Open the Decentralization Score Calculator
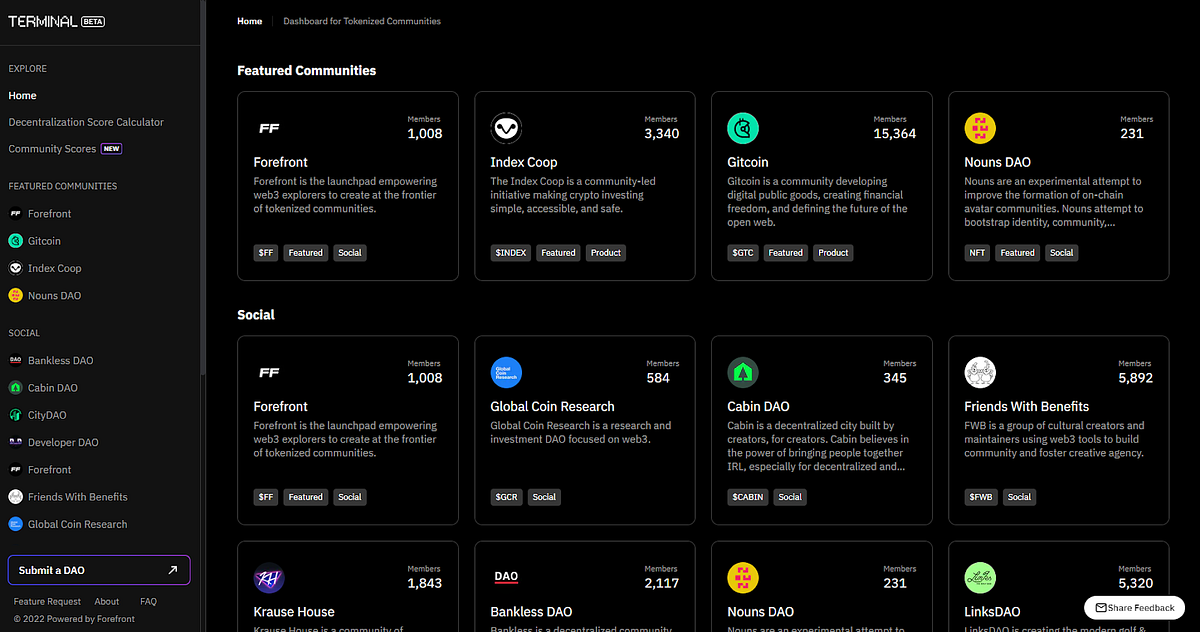1200x632 pixels. tap(85, 121)
